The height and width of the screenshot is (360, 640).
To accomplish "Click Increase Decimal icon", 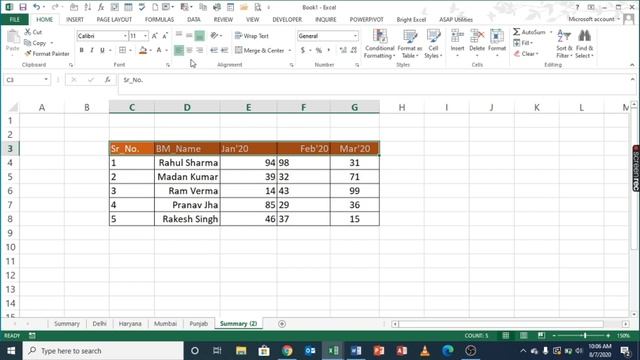I will pos(343,50).
